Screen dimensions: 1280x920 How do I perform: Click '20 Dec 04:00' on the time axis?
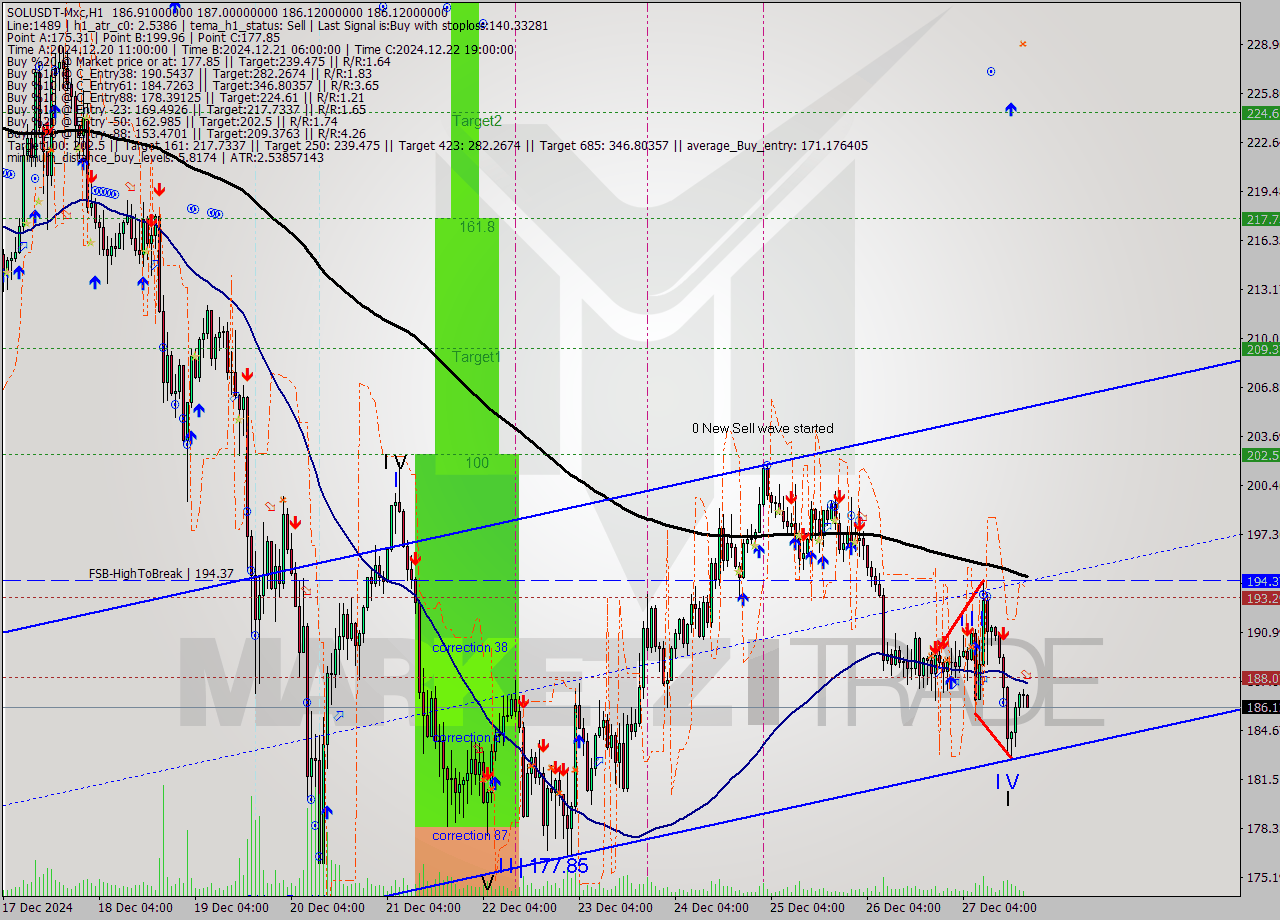tap(326, 908)
